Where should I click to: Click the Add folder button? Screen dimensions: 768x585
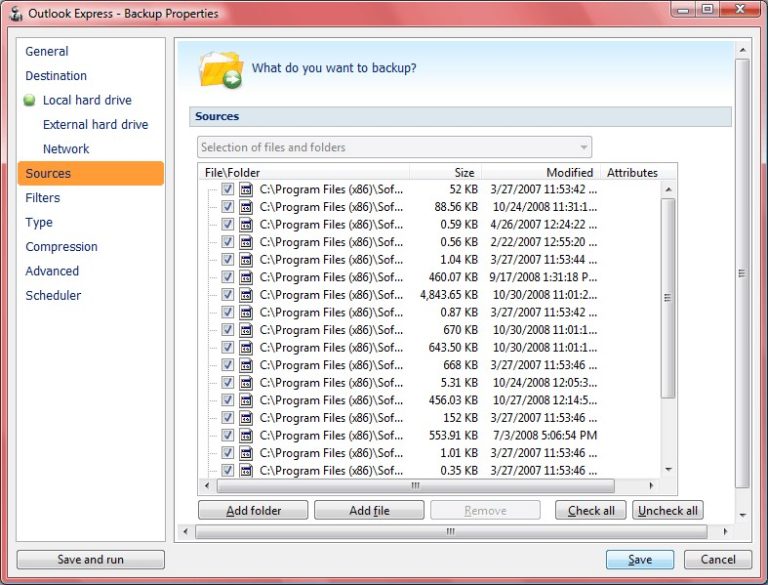pos(253,511)
